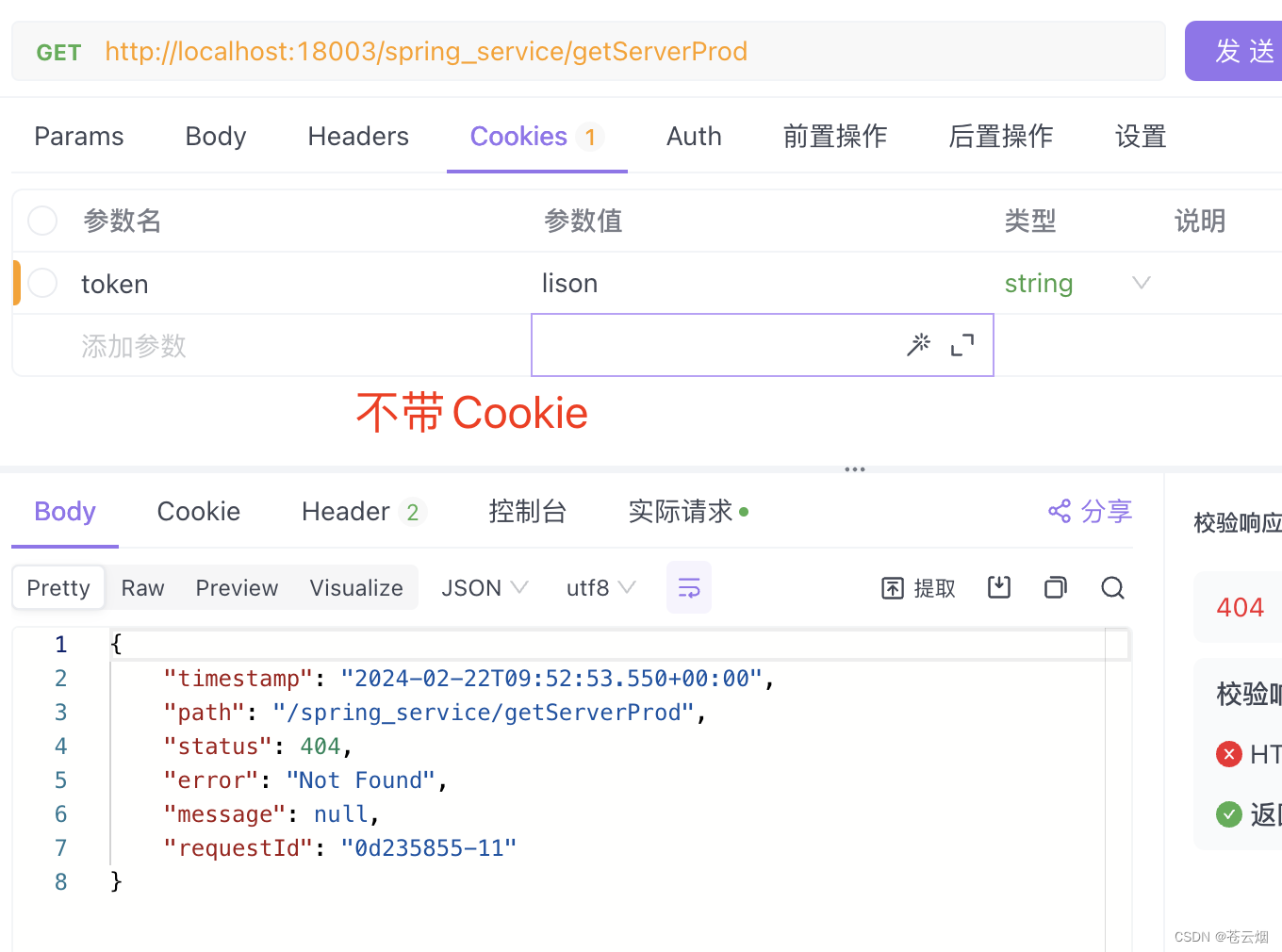Open the JSON format dropdown
This screenshot has width=1282, height=952.
click(x=485, y=587)
